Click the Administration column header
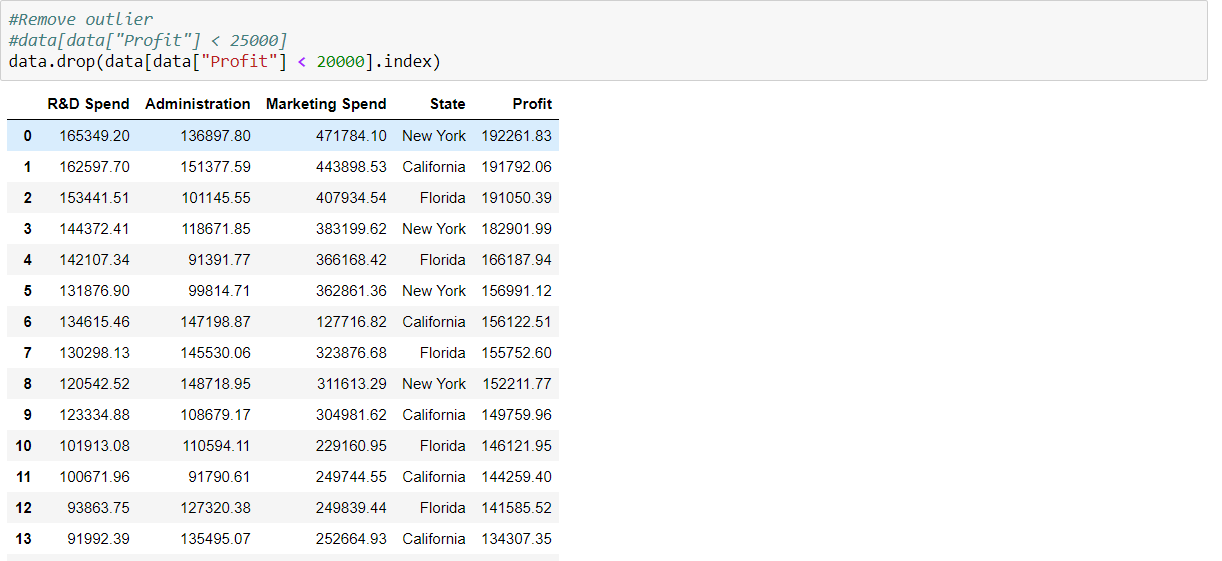Viewport: 1222px width, 561px height. (198, 104)
